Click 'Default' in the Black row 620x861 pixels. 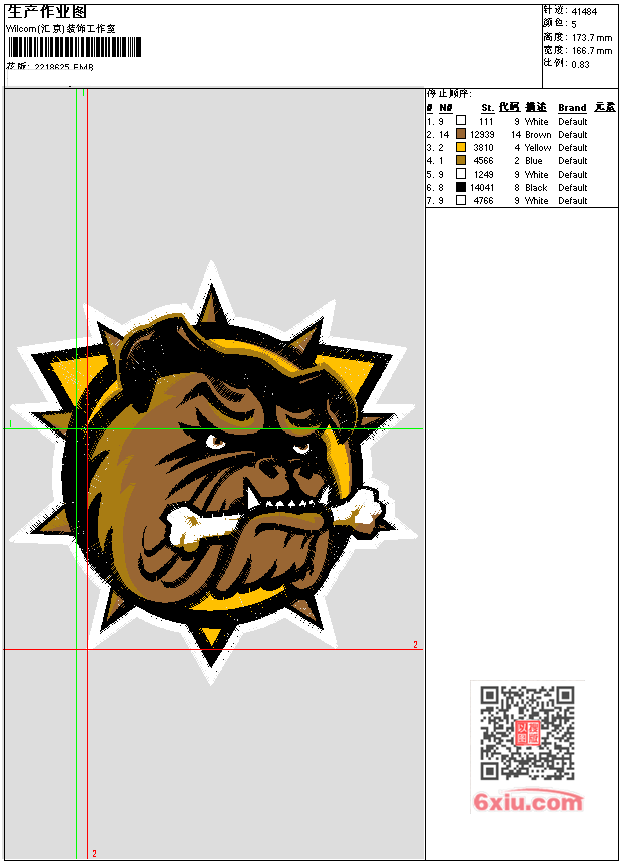pyautogui.click(x=573, y=188)
